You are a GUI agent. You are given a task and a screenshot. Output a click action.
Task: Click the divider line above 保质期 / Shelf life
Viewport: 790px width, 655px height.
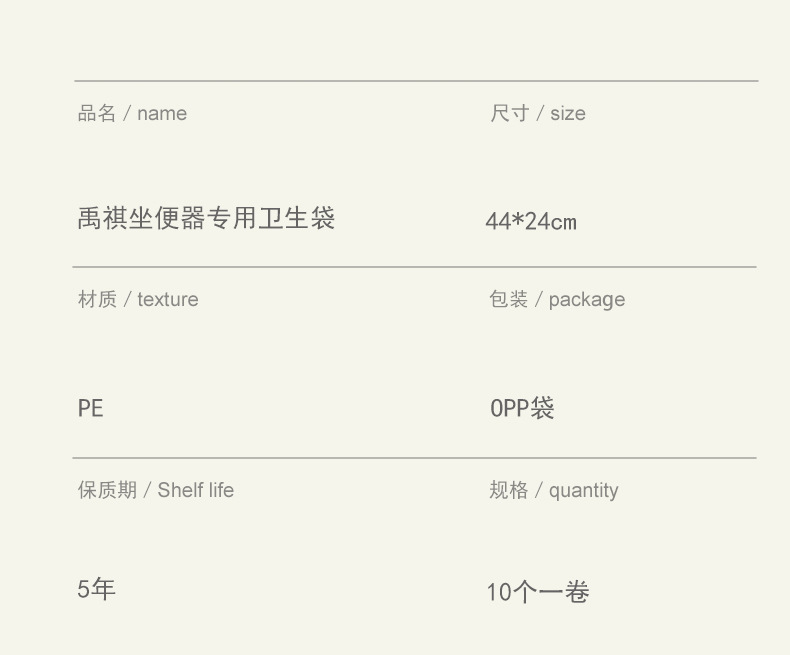click(414, 458)
